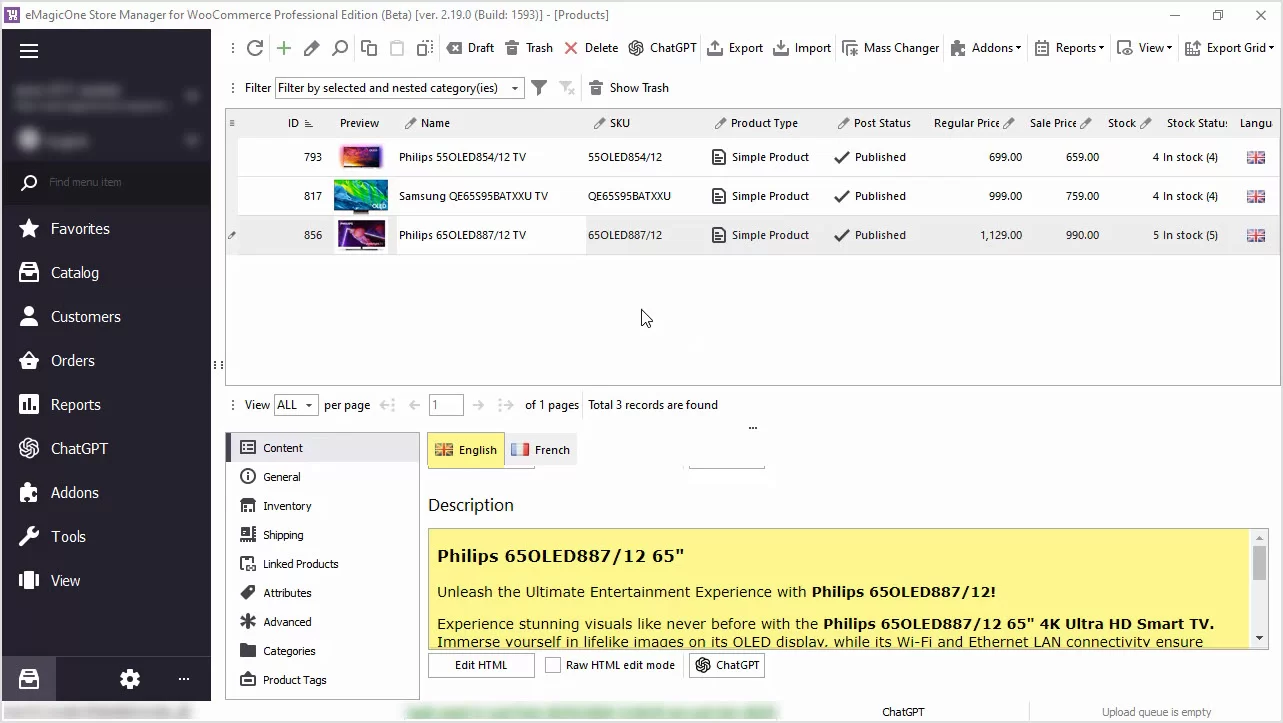Open settings with the gear icon
Screen dimensions: 1283x723
(130, 679)
